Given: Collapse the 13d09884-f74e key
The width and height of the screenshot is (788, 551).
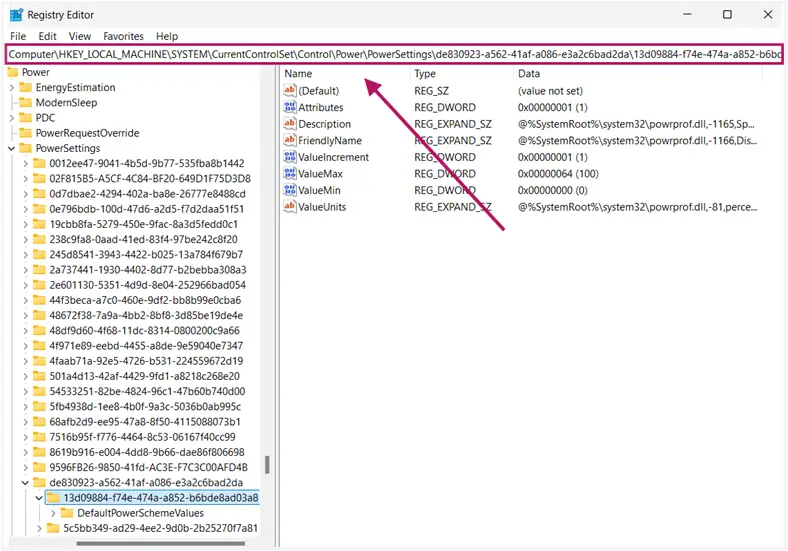Looking at the screenshot, I should (x=39, y=498).
